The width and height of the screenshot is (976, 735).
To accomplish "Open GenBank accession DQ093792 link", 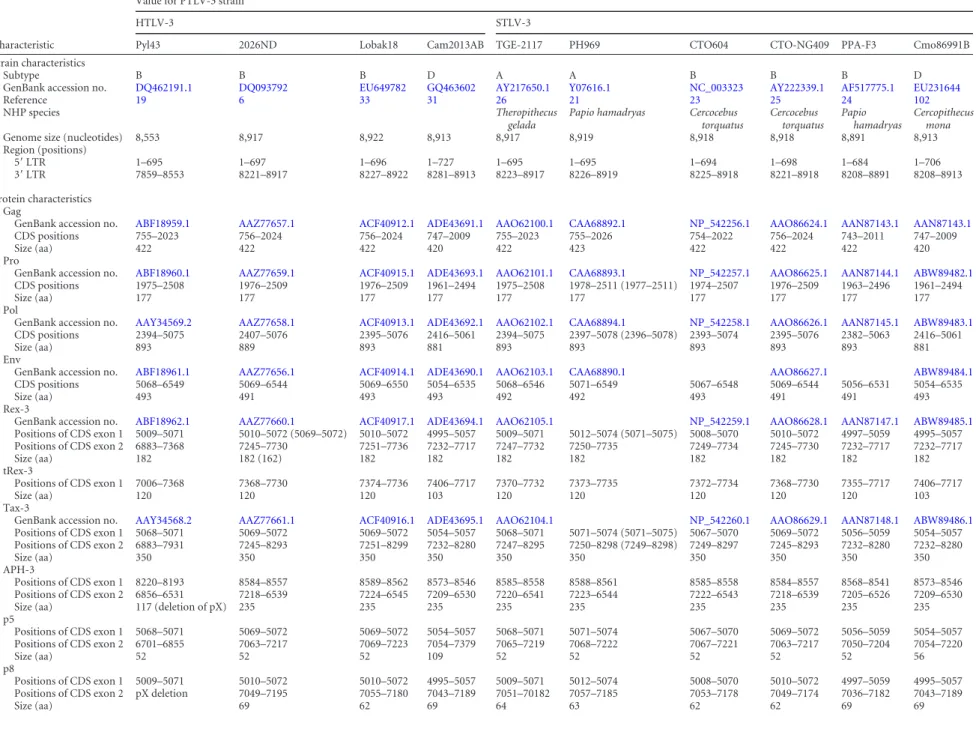I will pyautogui.click(x=263, y=88).
